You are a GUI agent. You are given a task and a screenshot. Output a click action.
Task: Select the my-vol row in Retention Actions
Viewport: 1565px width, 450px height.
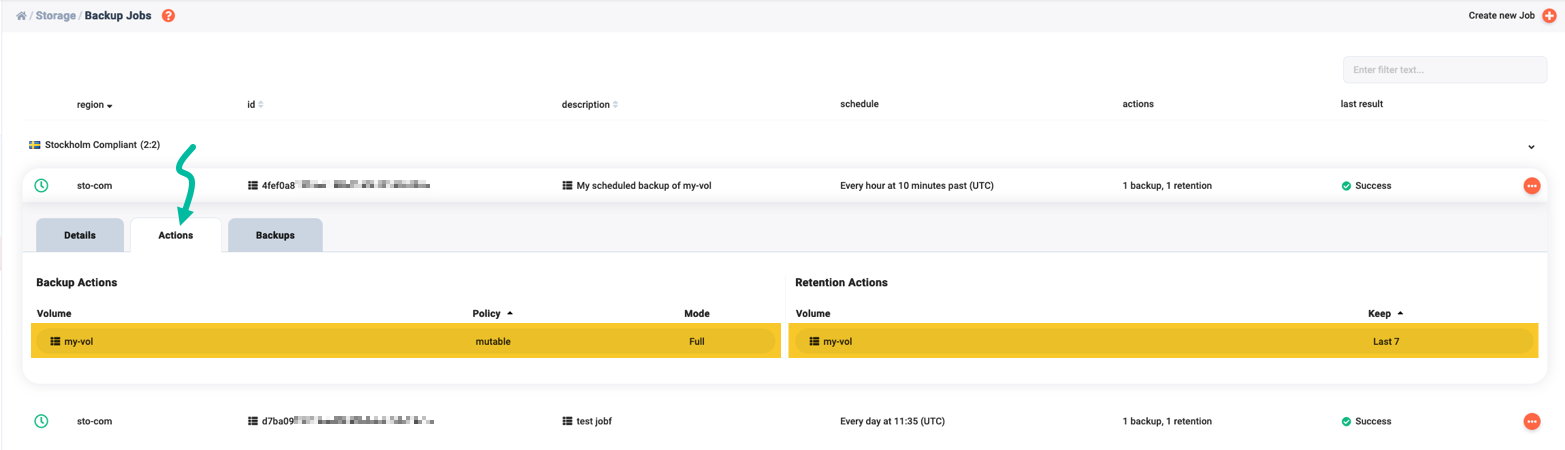coord(1163,341)
